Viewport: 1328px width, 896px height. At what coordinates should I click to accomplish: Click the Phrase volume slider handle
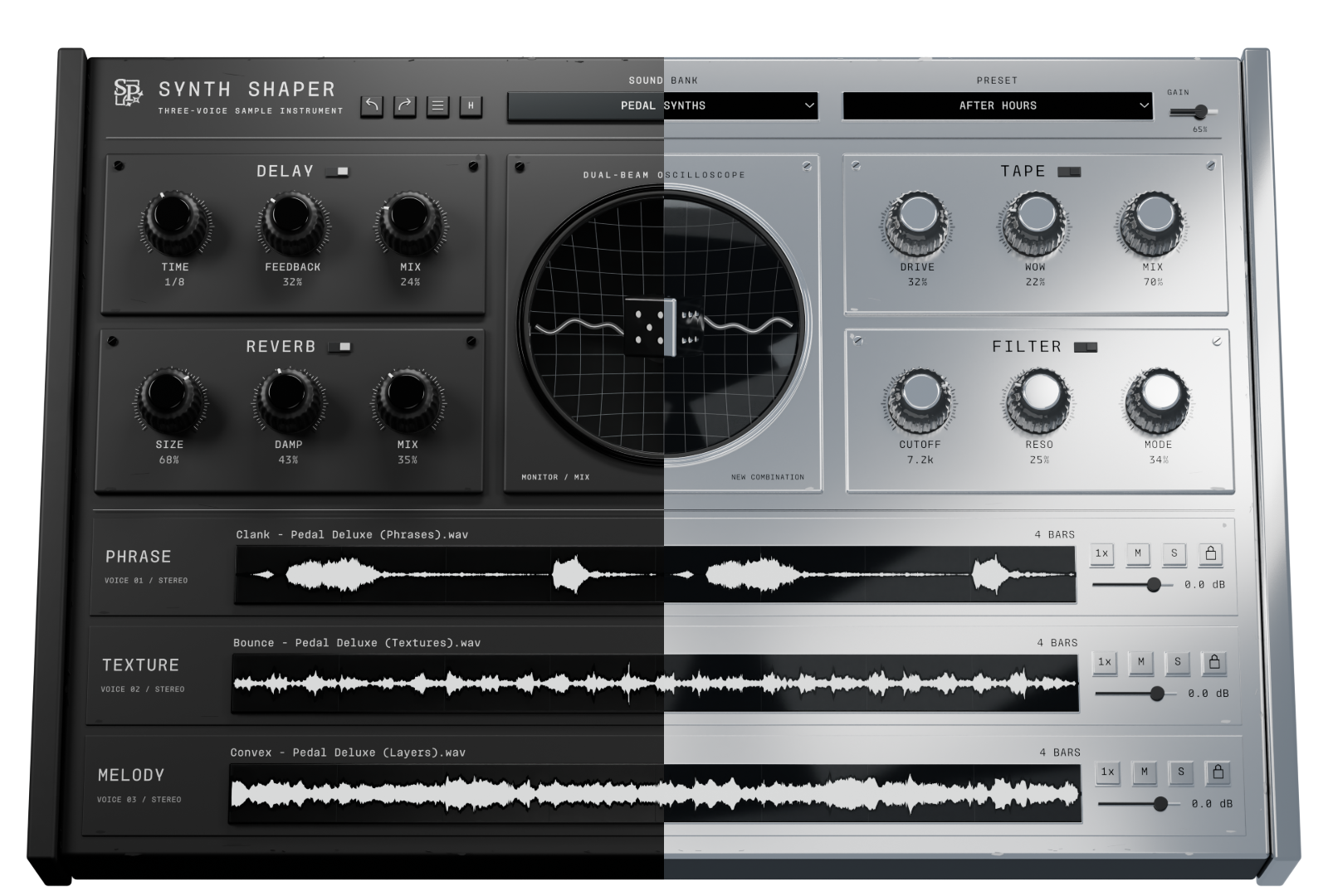(x=1153, y=585)
